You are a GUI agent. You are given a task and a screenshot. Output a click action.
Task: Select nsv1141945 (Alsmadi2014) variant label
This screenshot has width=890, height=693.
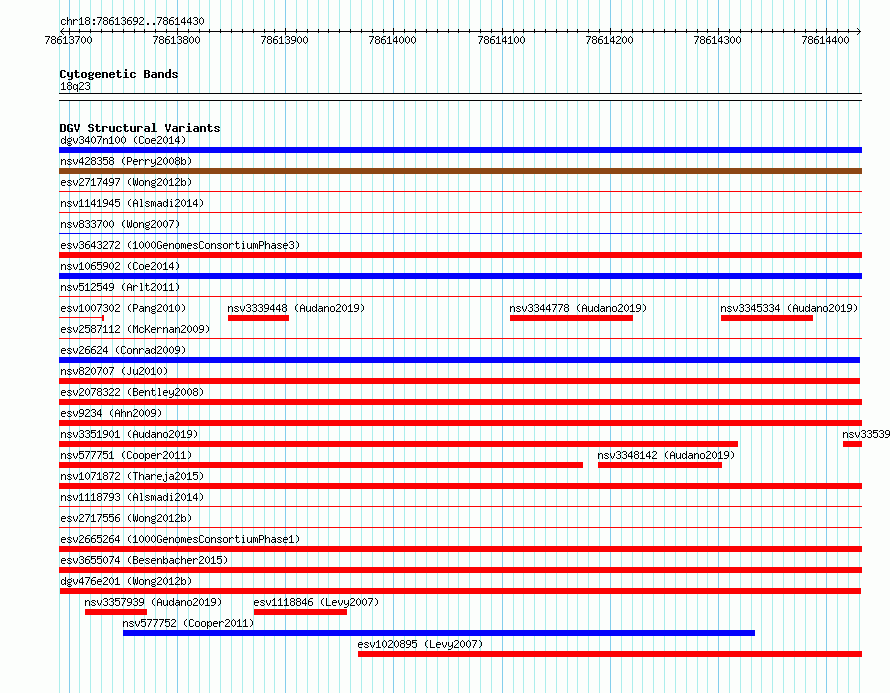(132, 203)
